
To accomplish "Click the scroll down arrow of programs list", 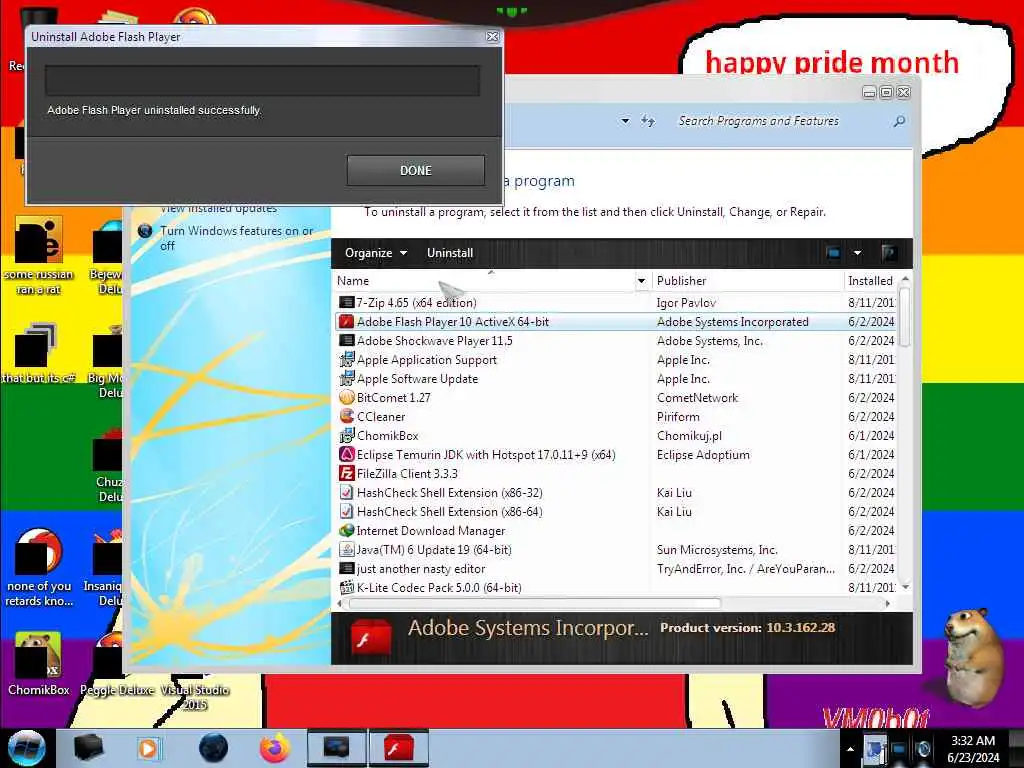I will [x=905, y=587].
